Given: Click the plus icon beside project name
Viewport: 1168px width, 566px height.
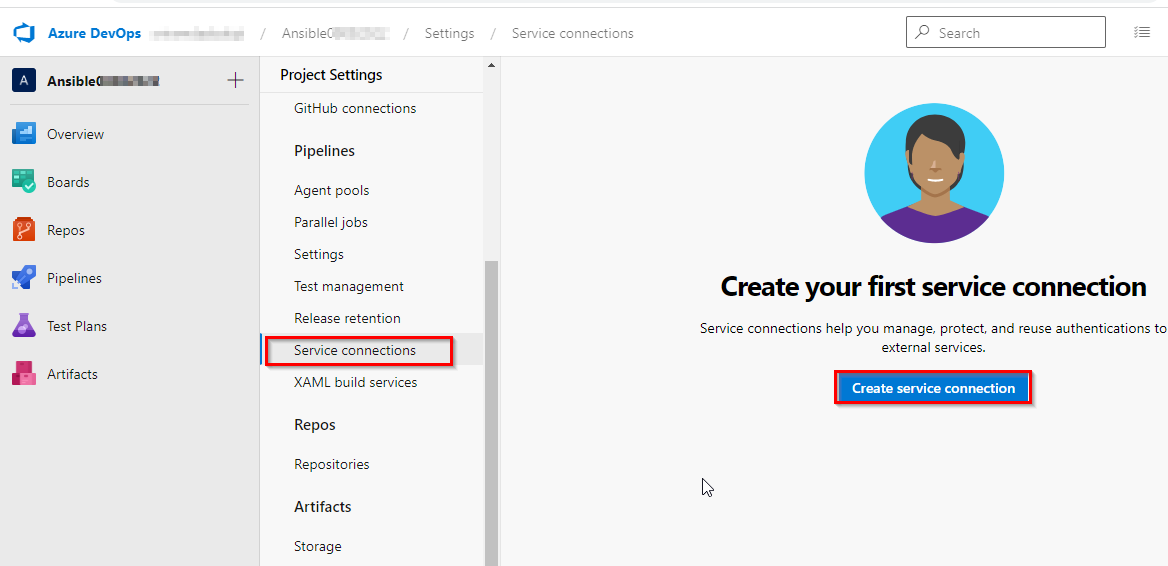Looking at the screenshot, I should pos(235,80).
